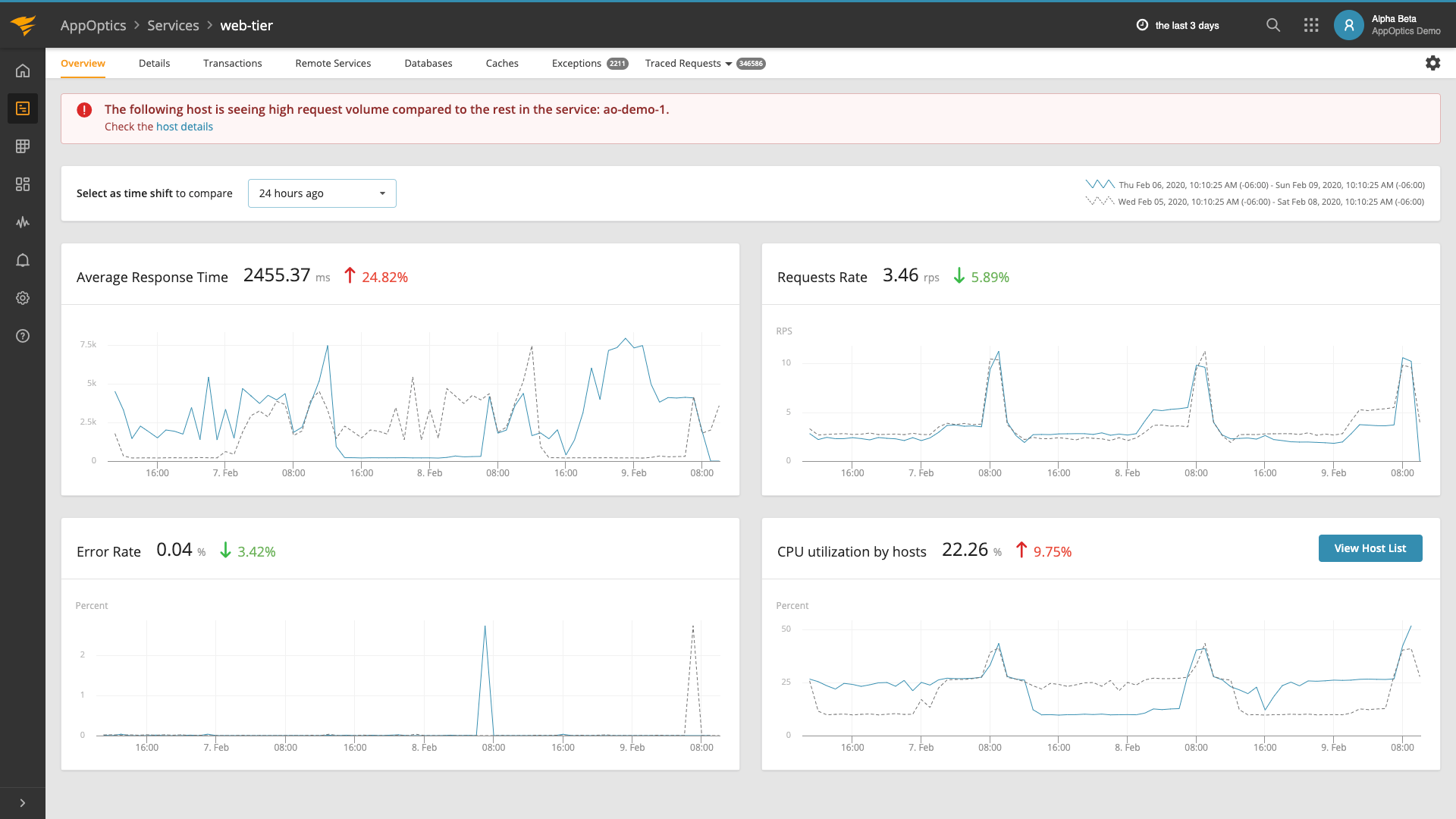Screen dimensions: 1456x819
Task: Open the '24 hours ago' time shift dropdown
Action: (x=322, y=193)
